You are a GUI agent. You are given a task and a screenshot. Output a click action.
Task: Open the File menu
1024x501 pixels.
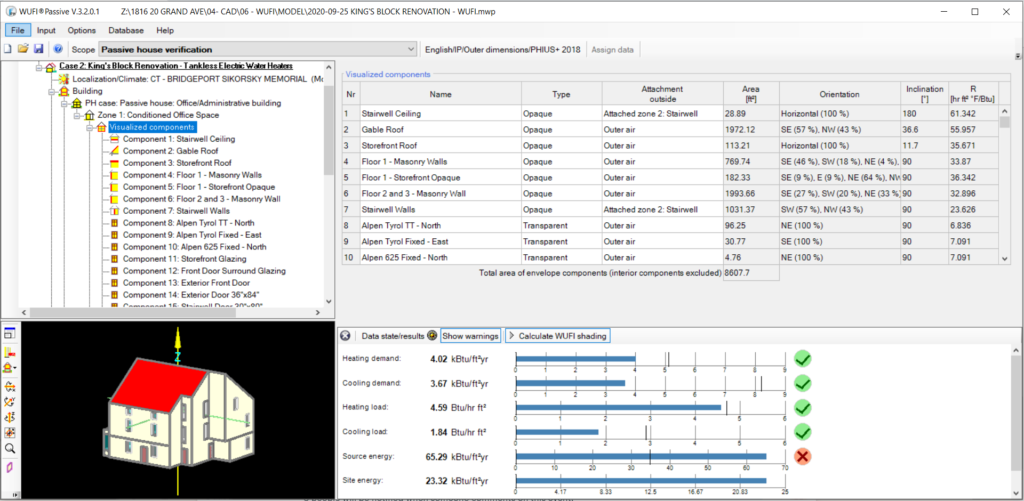tap(18, 30)
